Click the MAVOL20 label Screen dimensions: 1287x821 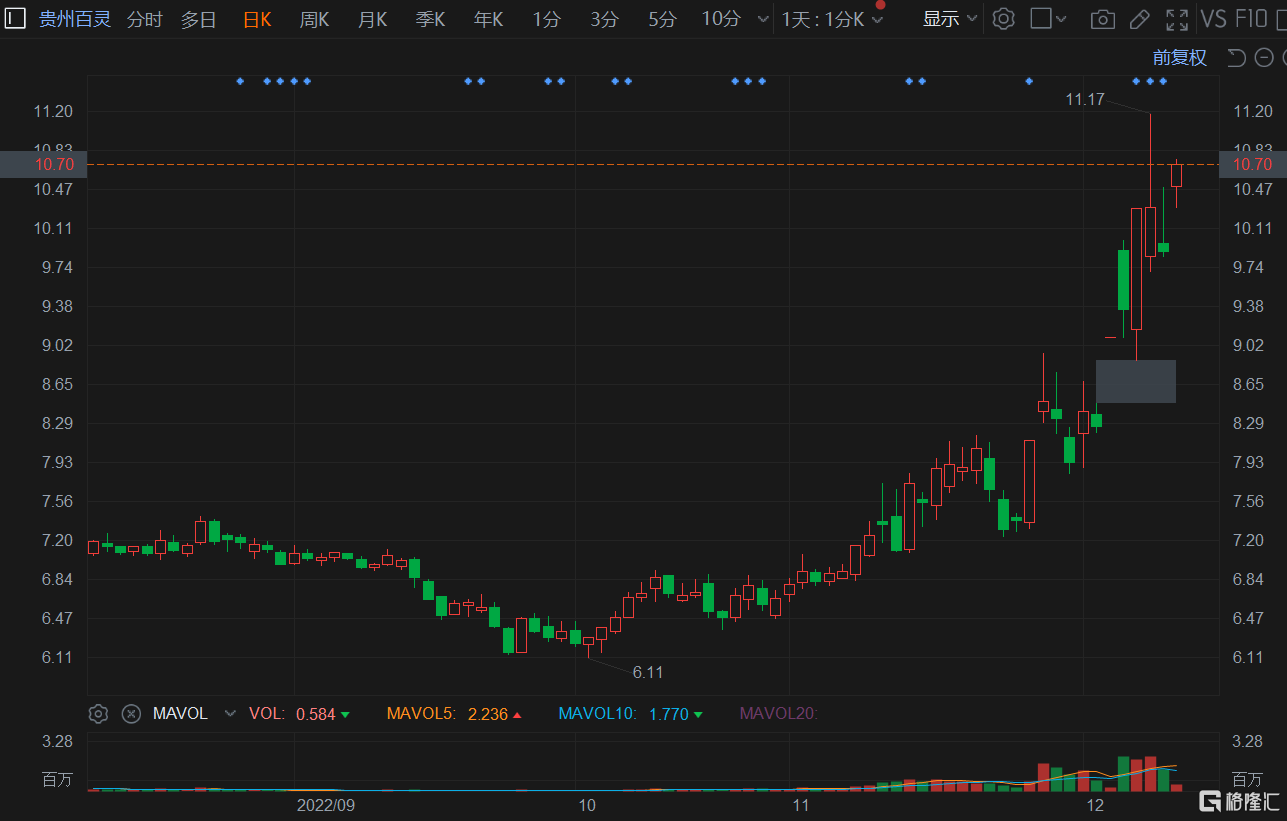coord(778,714)
